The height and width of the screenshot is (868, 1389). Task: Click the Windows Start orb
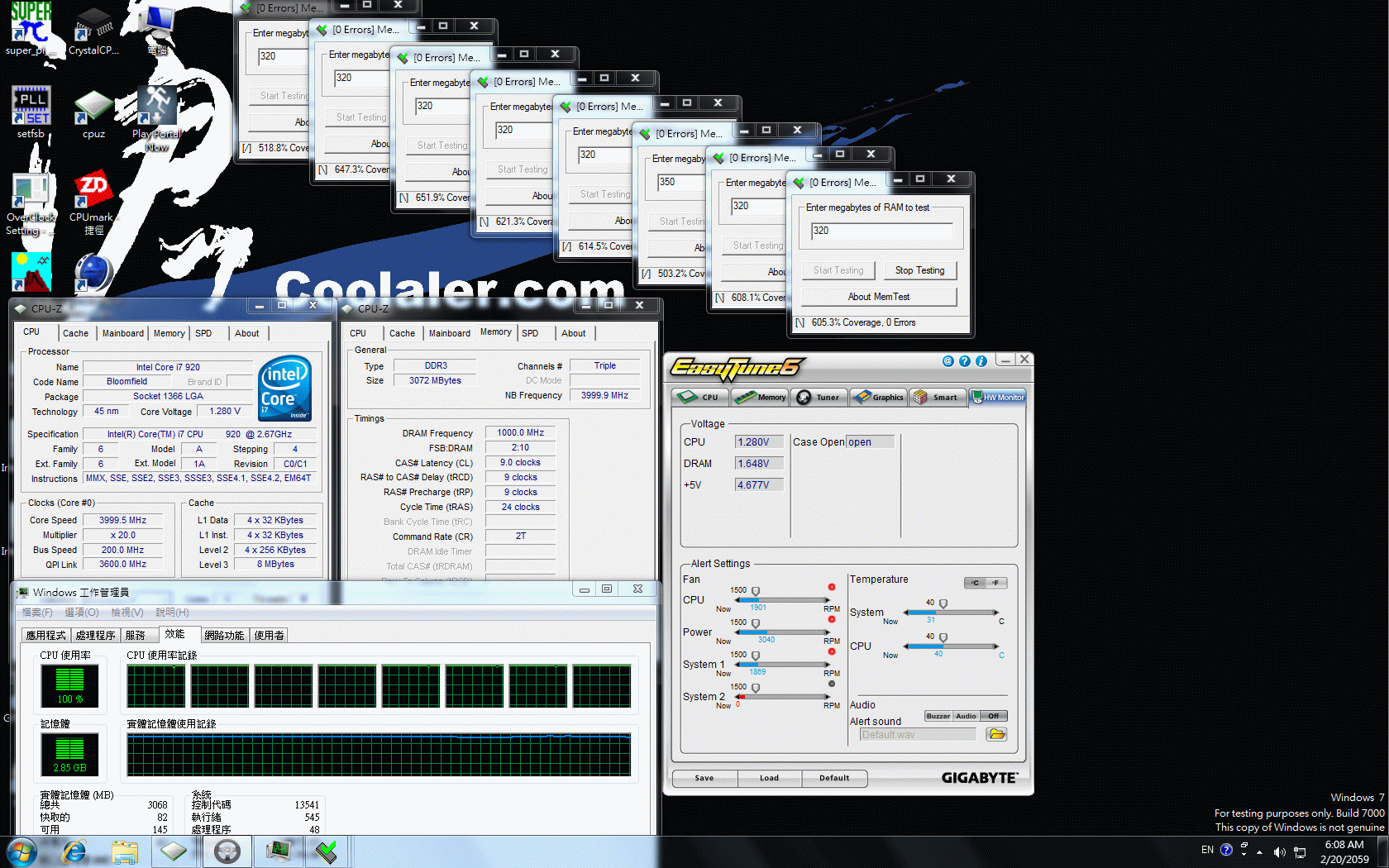(x=21, y=851)
